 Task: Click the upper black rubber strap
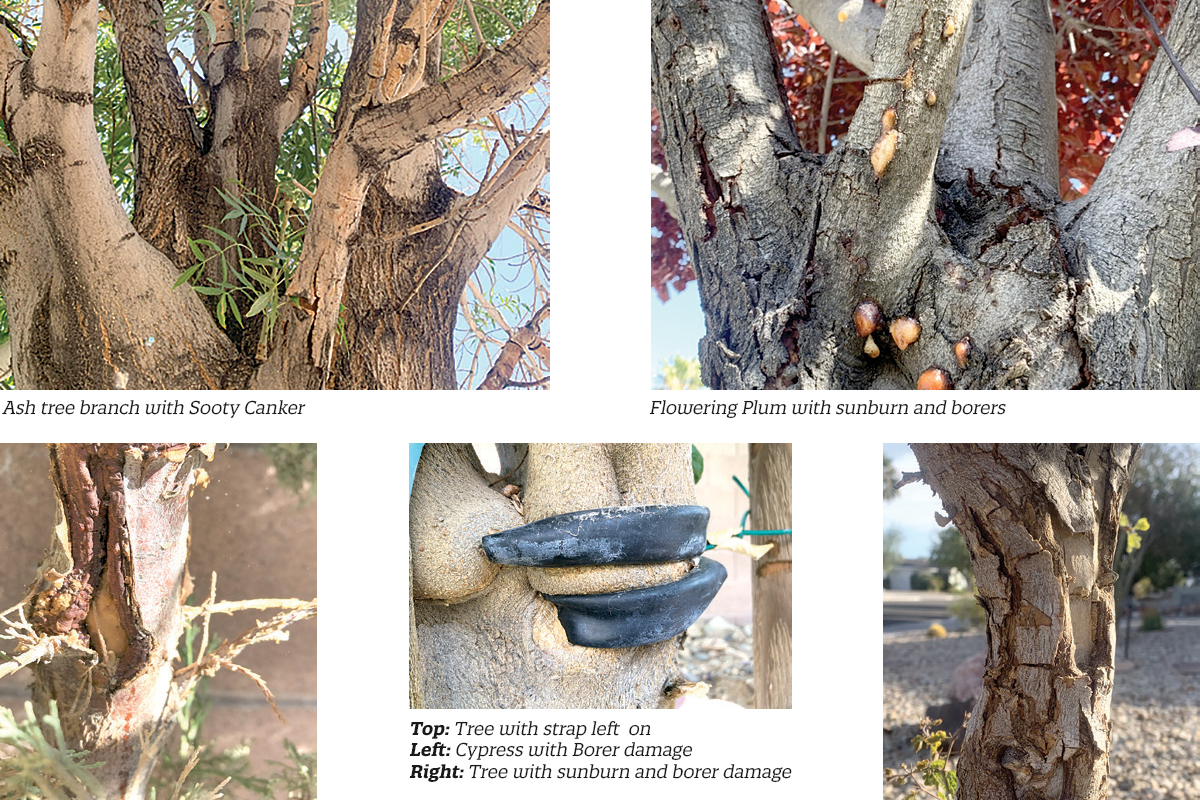(x=596, y=536)
